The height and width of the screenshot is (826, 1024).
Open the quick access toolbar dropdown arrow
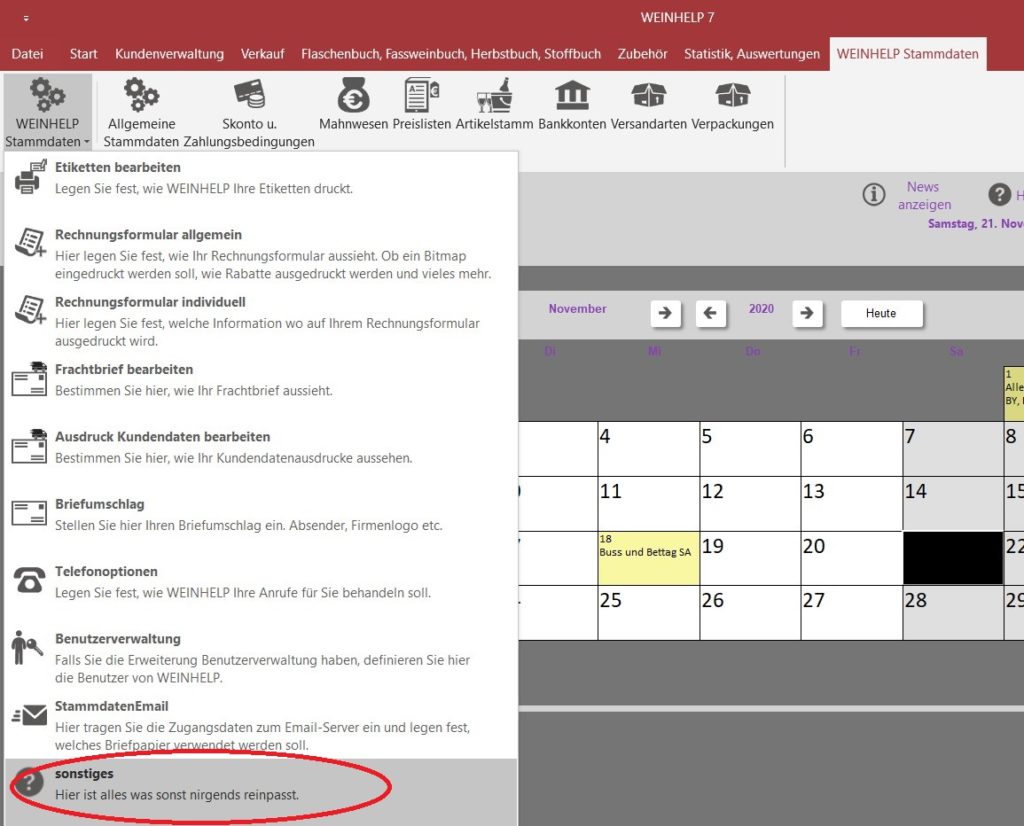click(x=25, y=18)
